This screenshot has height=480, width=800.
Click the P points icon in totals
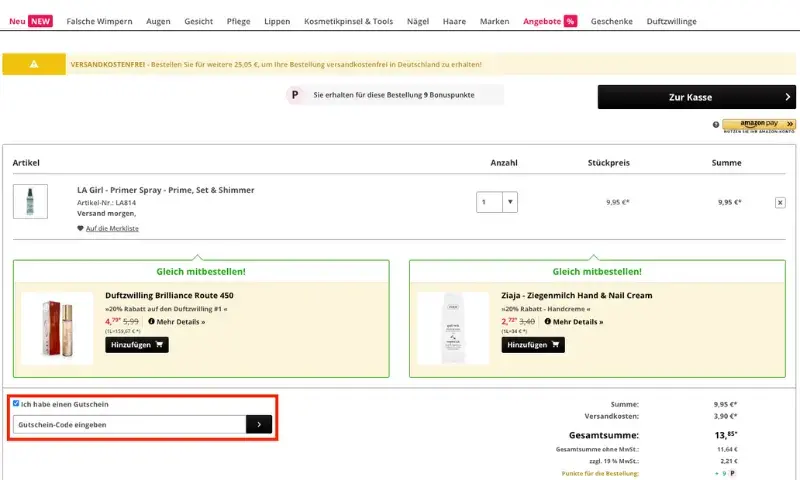(732, 473)
